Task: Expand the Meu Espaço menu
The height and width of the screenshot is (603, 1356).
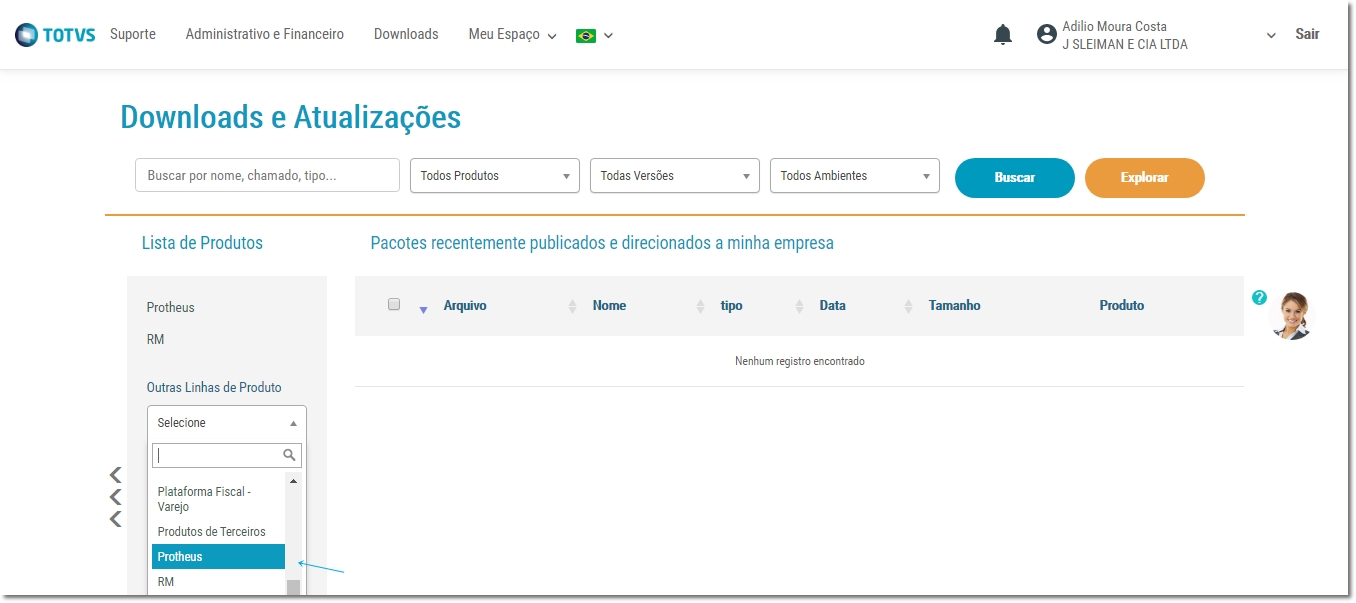Action: click(x=513, y=34)
